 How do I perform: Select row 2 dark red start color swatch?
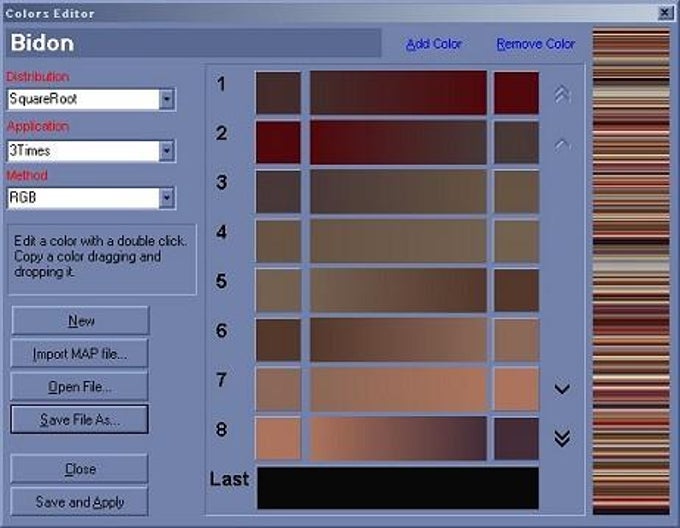pyautogui.click(x=278, y=142)
